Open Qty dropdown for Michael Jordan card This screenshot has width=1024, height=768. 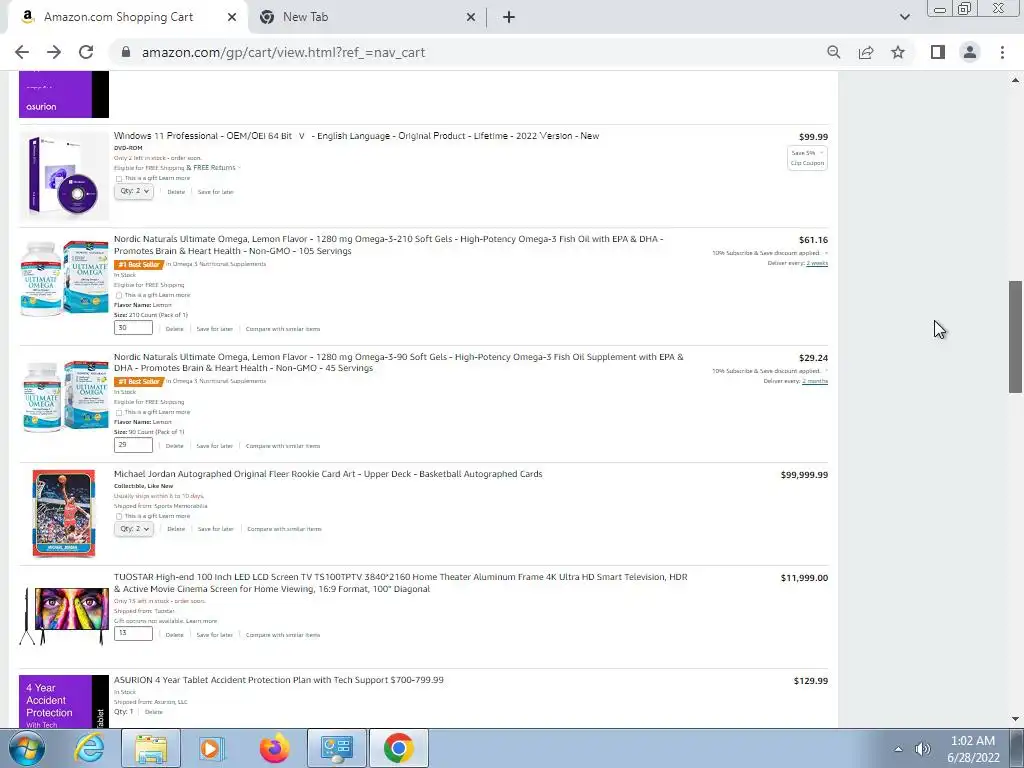(134, 529)
